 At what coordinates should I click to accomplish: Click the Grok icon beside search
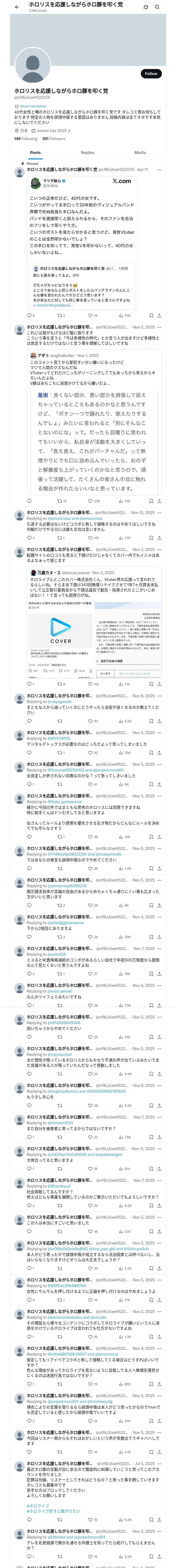point(146,7)
